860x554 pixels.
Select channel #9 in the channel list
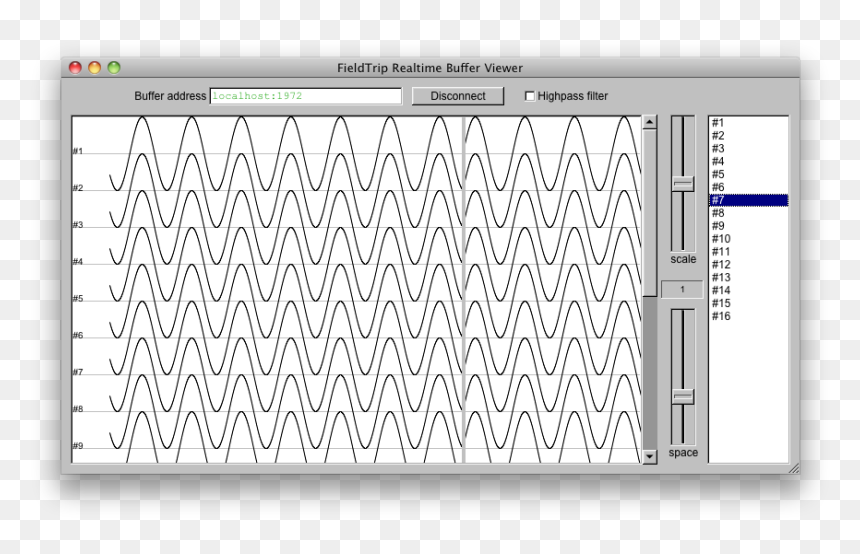click(x=749, y=226)
